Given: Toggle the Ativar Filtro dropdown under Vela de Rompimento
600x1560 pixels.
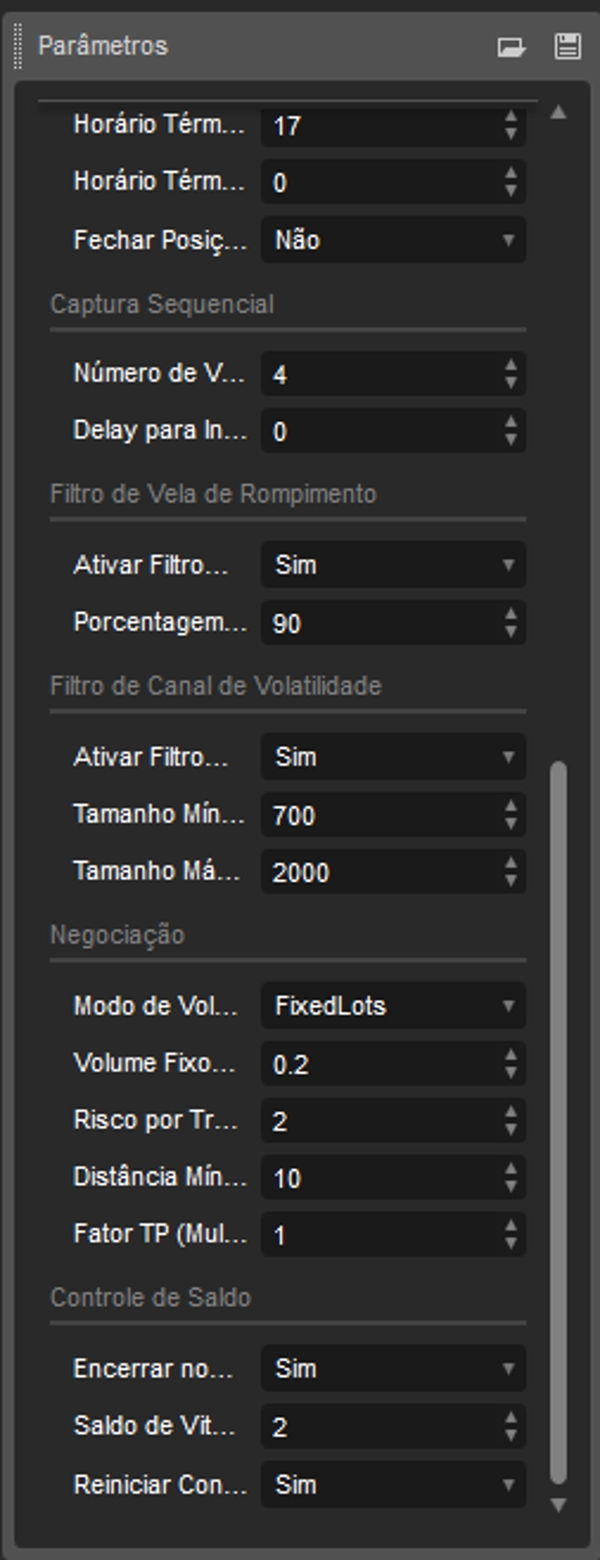Looking at the screenshot, I should 393,565.
